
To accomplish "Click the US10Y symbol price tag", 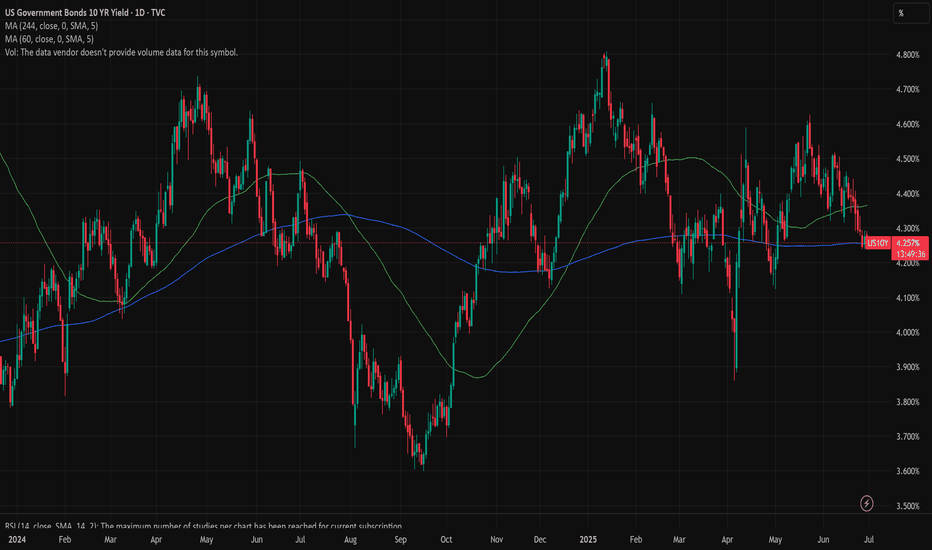I will tap(877, 243).
